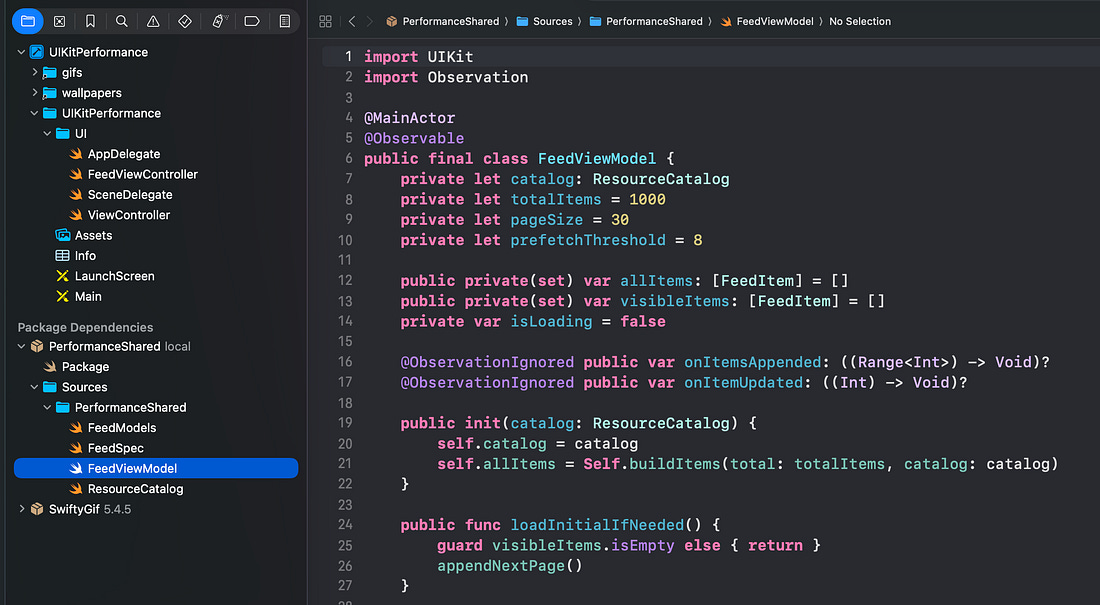Viewport: 1100px width, 605px height.
Task: Click 'import Observation' line
Action: pos(446,77)
